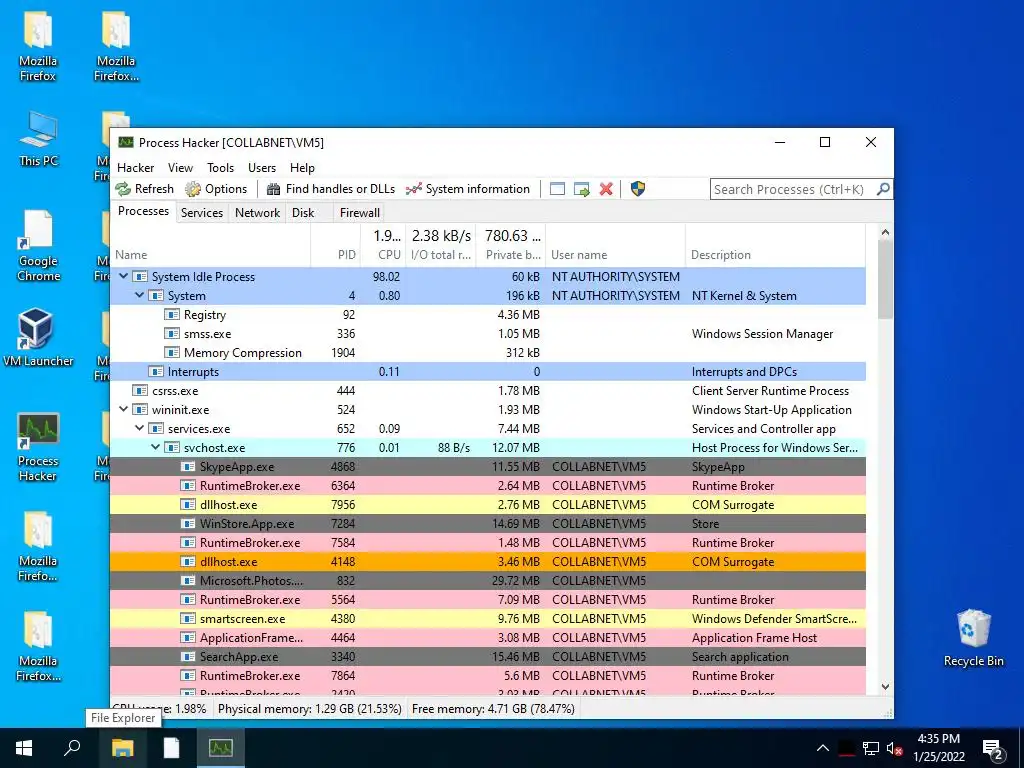Click the muted volume tray icon
The width and height of the screenshot is (1024, 768).
coord(894,749)
